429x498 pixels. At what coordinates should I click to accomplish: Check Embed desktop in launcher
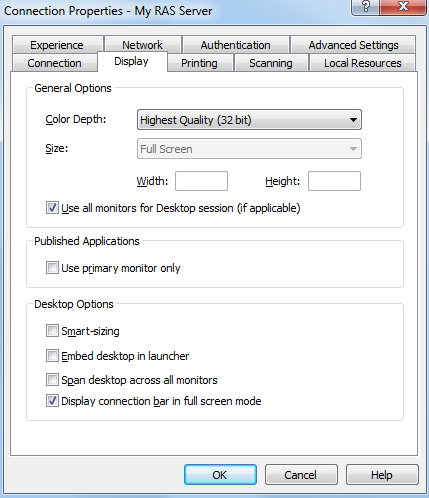pyautogui.click(x=52, y=356)
